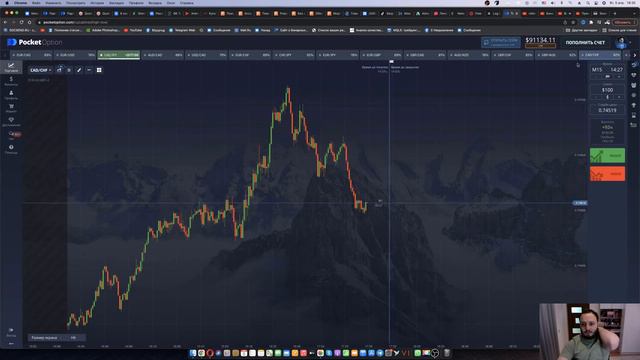This screenshot has width=640, height=360.
Task: Select the last highlighted CAD/CHF asset tab
Action: (600, 55)
